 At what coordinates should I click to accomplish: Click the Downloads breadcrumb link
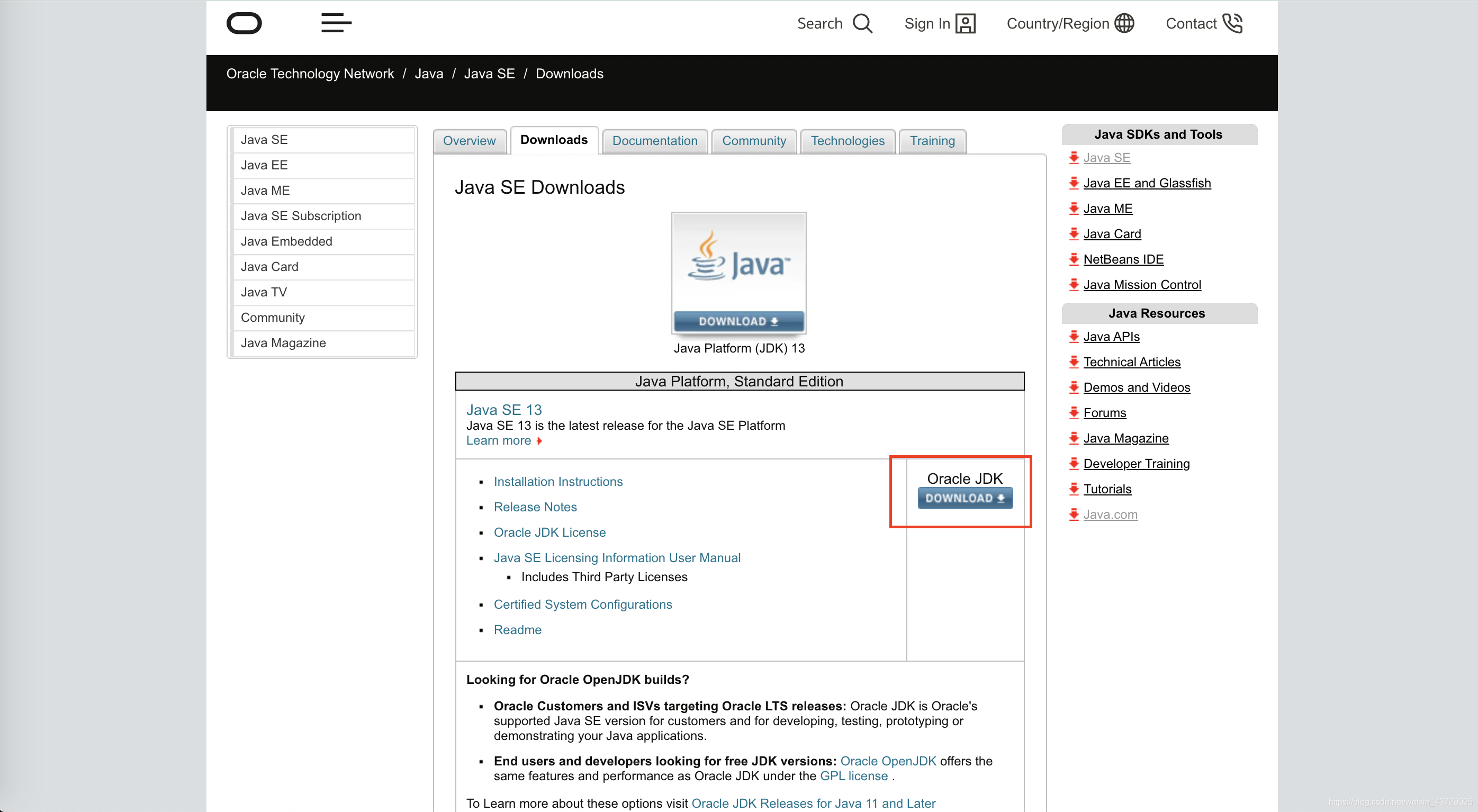pos(569,74)
